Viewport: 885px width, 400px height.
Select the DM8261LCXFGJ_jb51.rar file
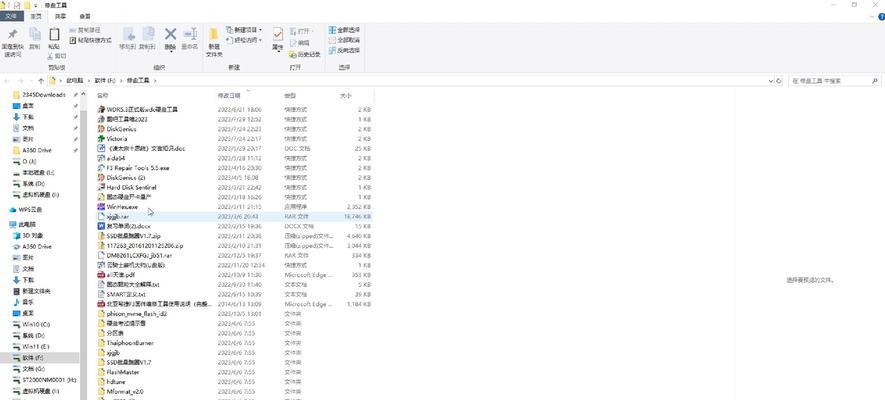(x=234, y=256)
